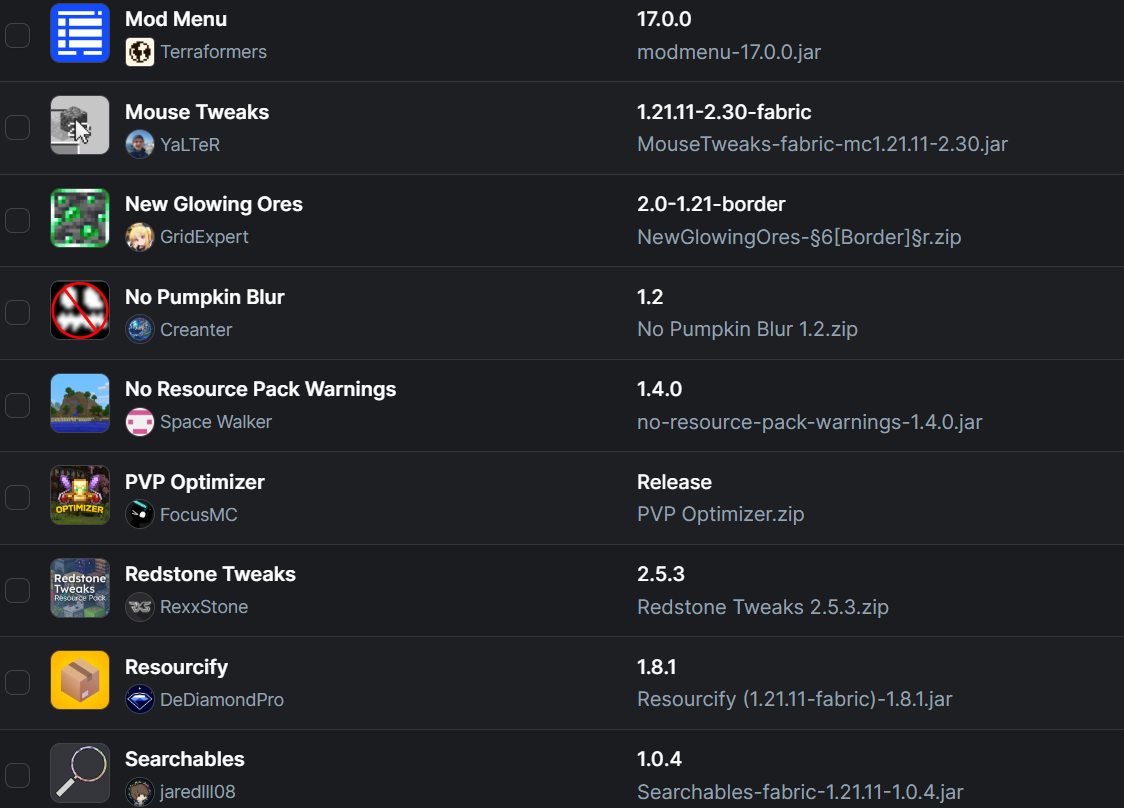Click the No Pumpkin Blur crossed-out icon

[x=80, y=310]
